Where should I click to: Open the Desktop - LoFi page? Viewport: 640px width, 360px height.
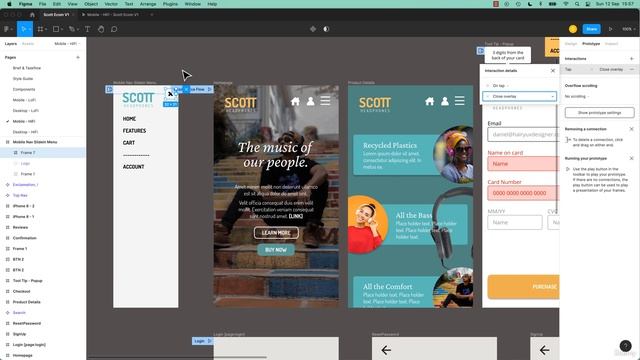pos(26,111)
